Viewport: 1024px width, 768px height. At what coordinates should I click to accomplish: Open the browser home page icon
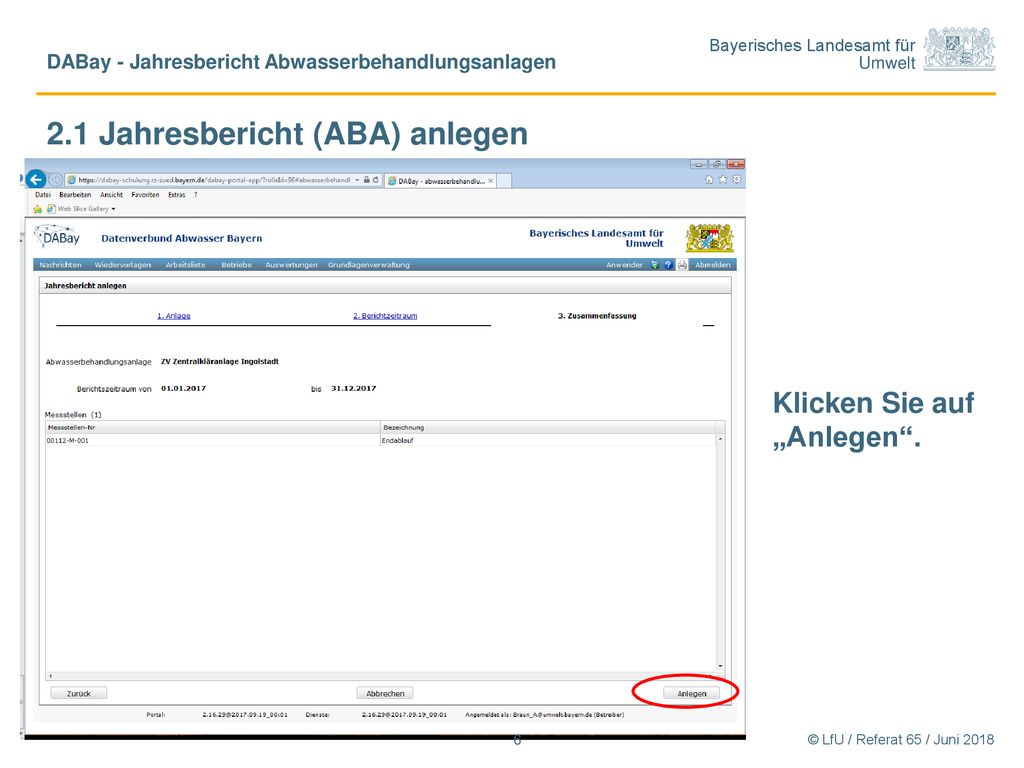tap(709, 180)
